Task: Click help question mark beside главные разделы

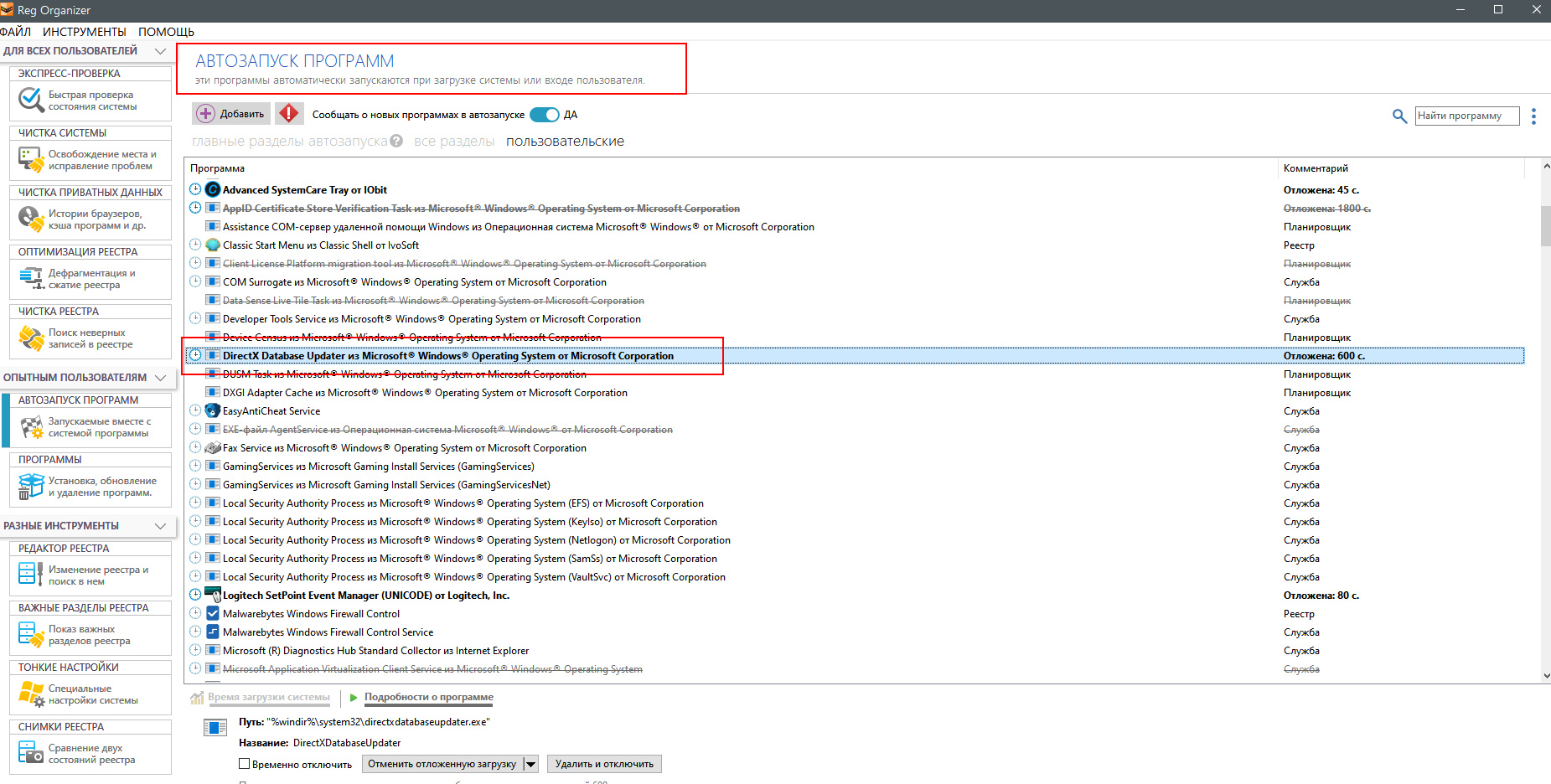Action: pyautogui.click(x=396, y=141)
